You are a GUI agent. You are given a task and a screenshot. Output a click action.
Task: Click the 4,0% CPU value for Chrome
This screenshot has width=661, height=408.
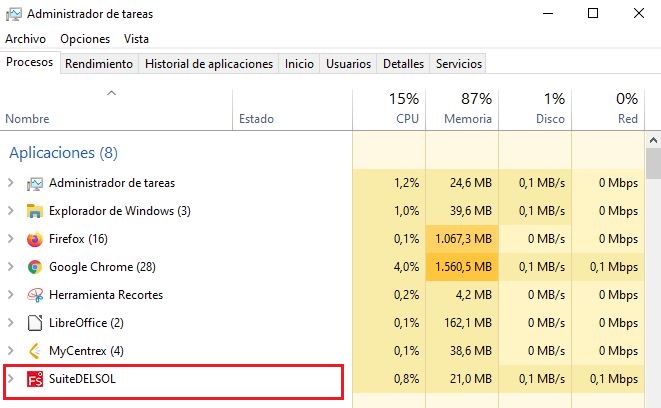click(x=406, y=267)
